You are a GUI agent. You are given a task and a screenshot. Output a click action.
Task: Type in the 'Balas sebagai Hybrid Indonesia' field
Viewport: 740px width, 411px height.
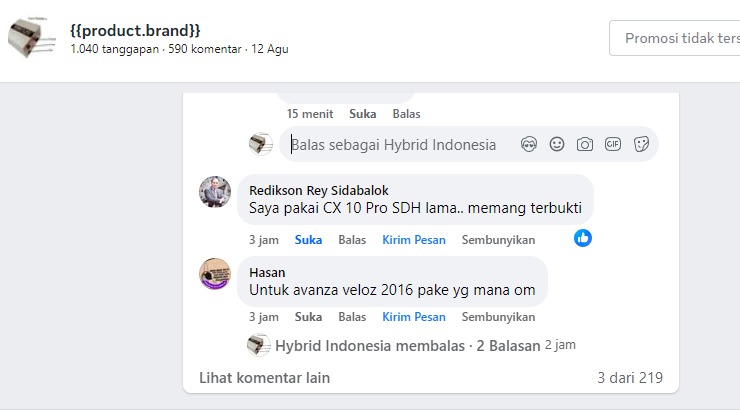click(400, 145)
